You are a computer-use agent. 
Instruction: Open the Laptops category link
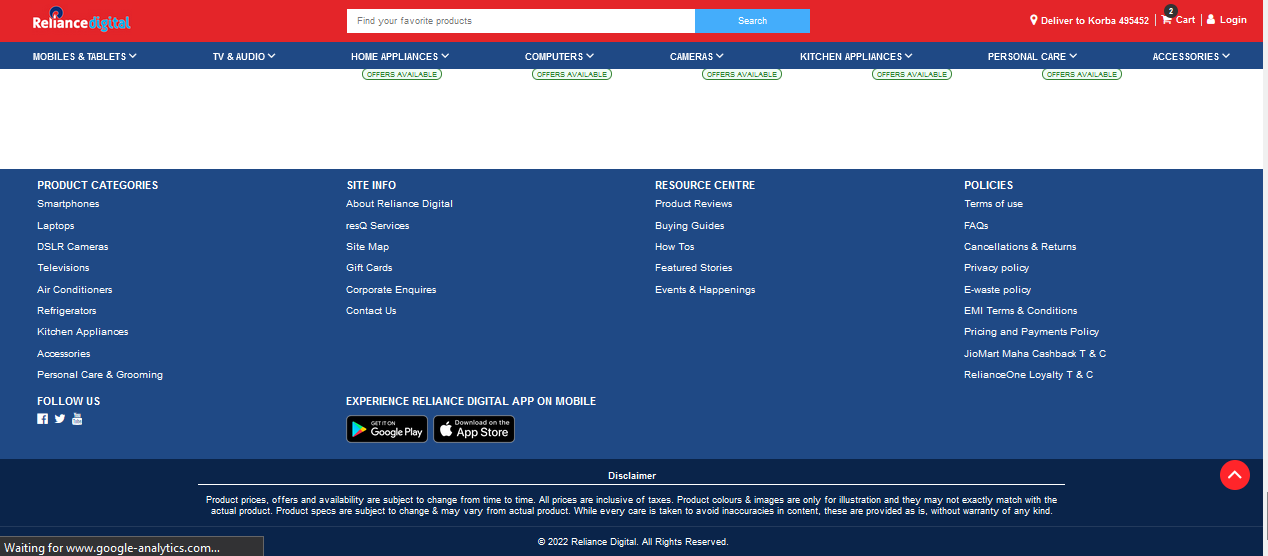[x=56, y=226]
